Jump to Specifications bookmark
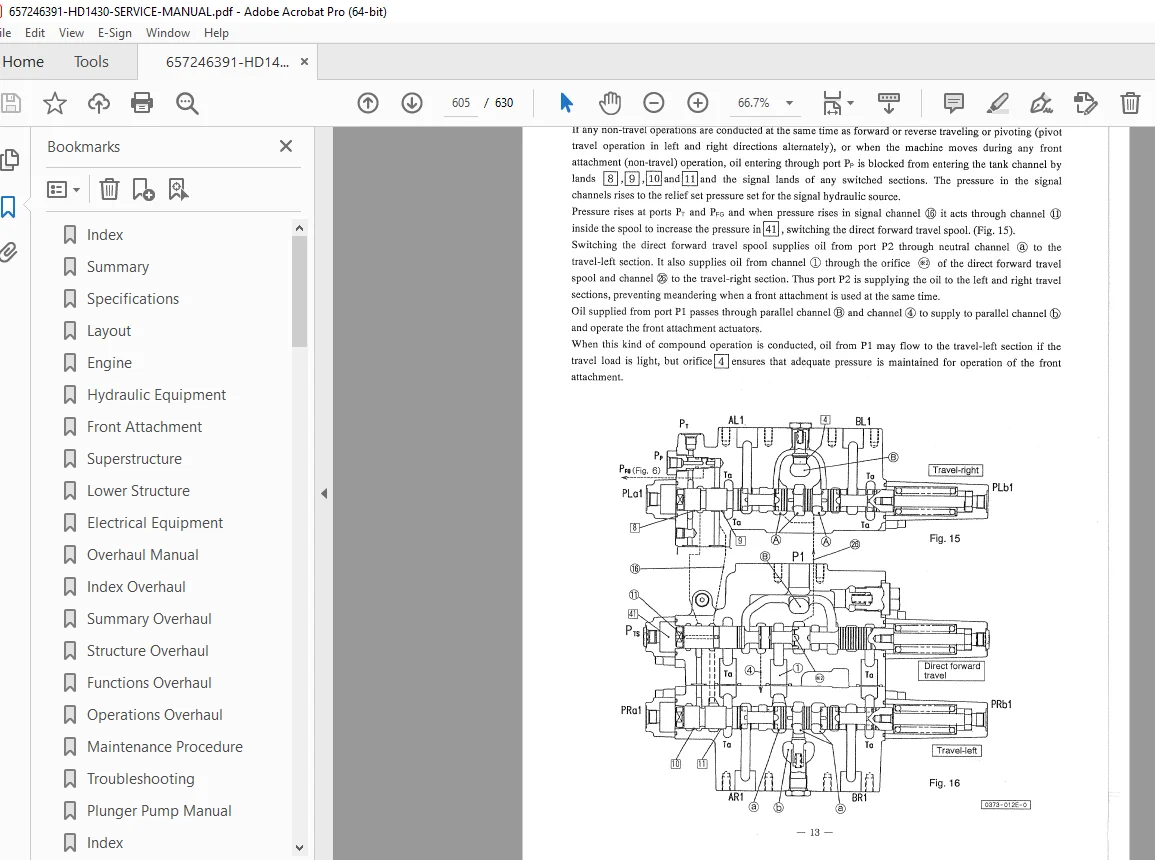Image resolution: width=1155 pixels, height=860 pixels. click(x=133, y=299)
